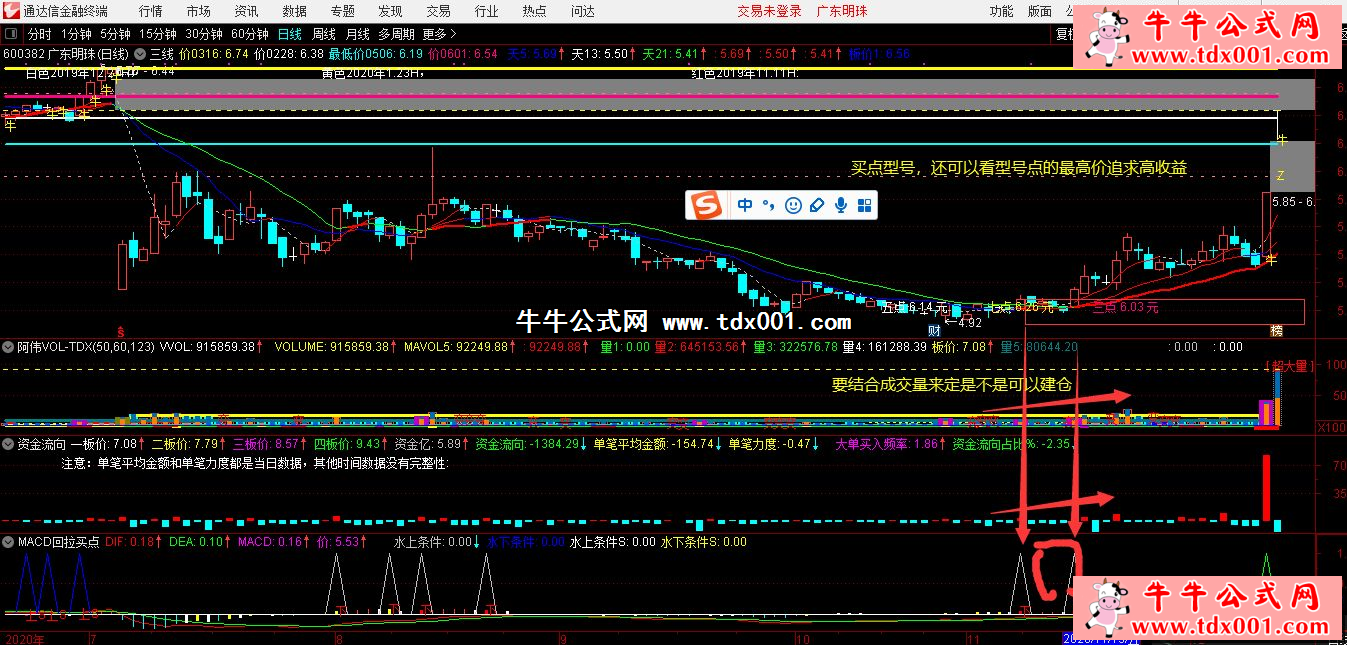Click the 4.92 low price label
Viewport: 1347px width, 645px height.
(x=964, y=322)
